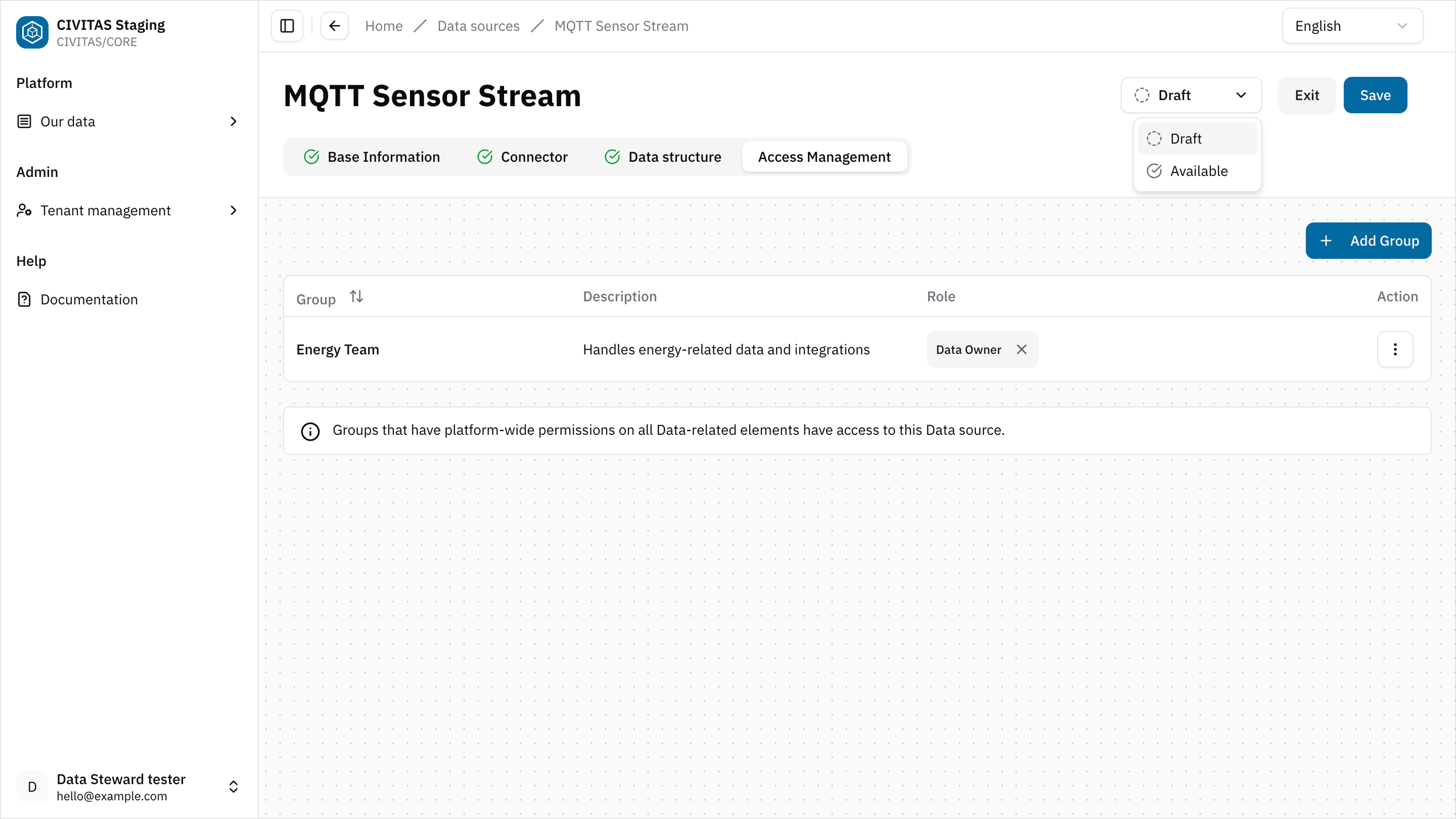The image size is (1456, 819).
Task: Click the CIVITAS Staging logo icon
Action: [32, 32]
